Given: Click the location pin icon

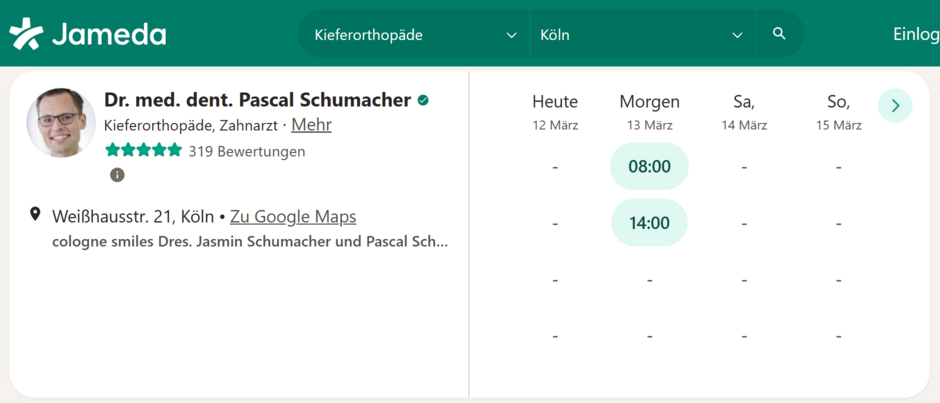Looking at the screenshot, I should click(x=36, y=215).
